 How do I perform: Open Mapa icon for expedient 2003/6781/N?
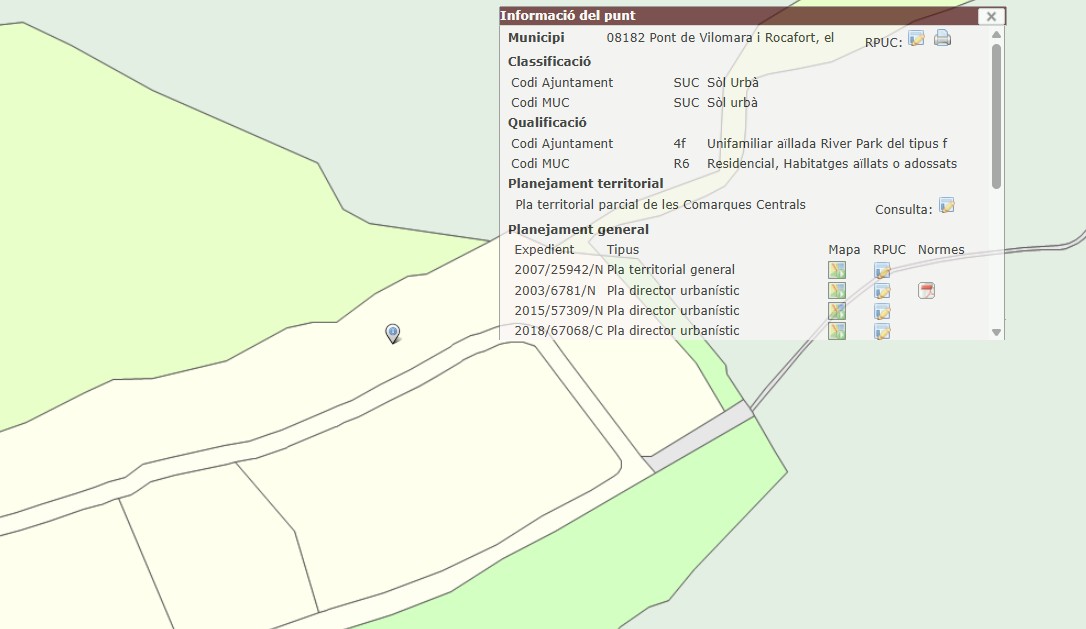coord(837,291)
